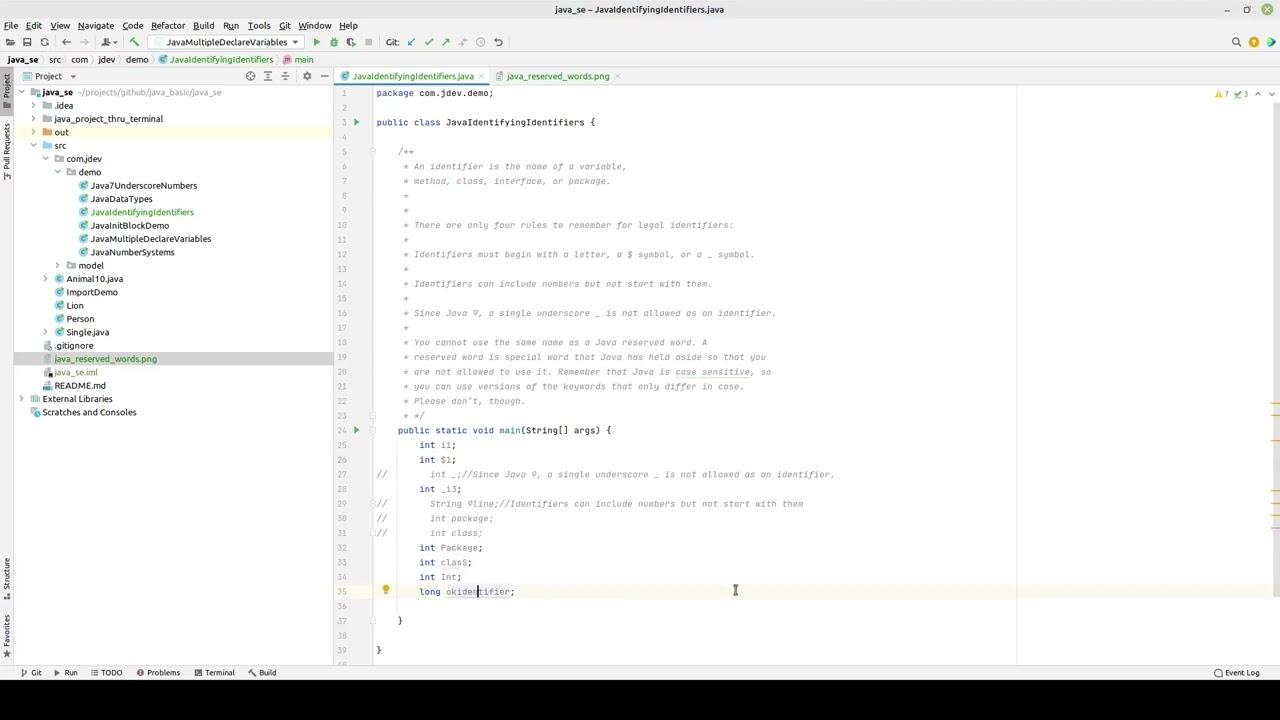Close the java_reserved_words.png tab
The image size is (1280, 720).
[x=618, y=76]
